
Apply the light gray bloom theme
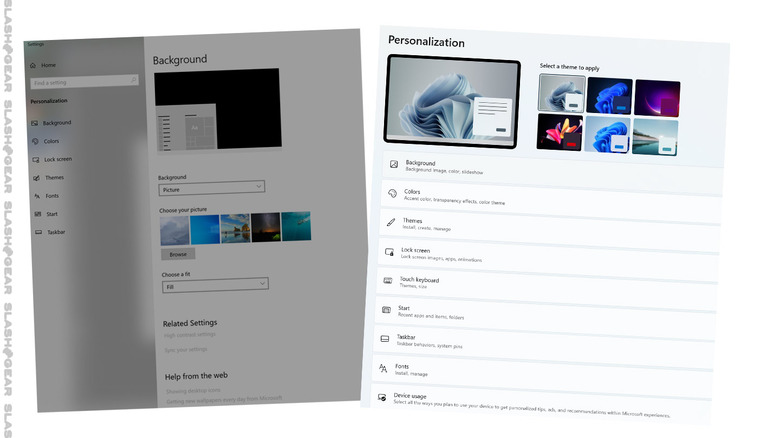562,93
